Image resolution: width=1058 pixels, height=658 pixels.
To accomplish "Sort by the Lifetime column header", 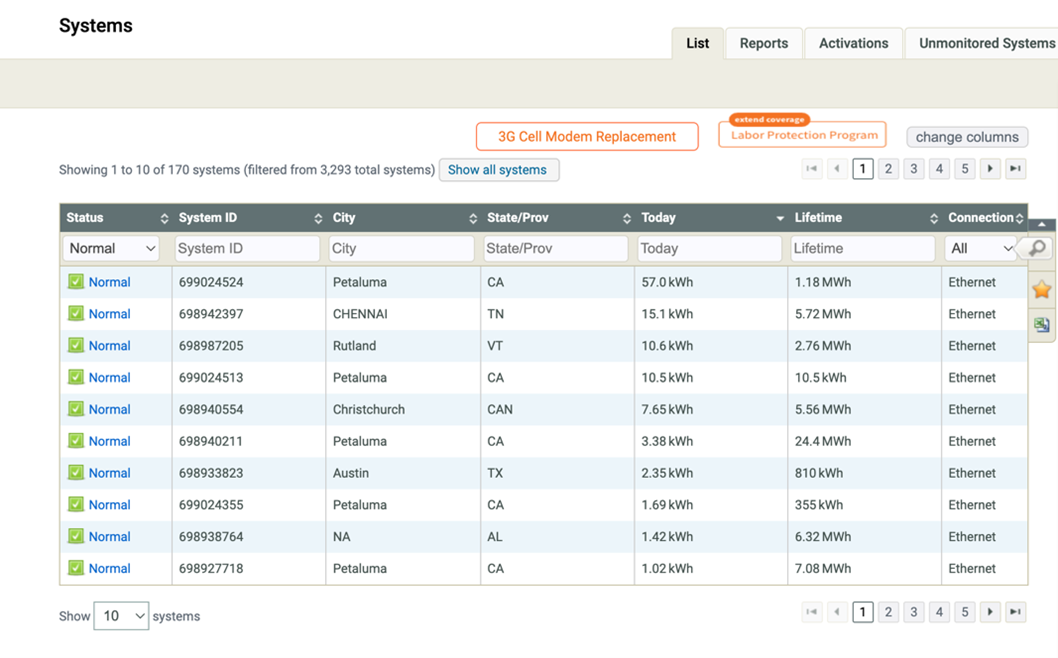I will (864, 217).
